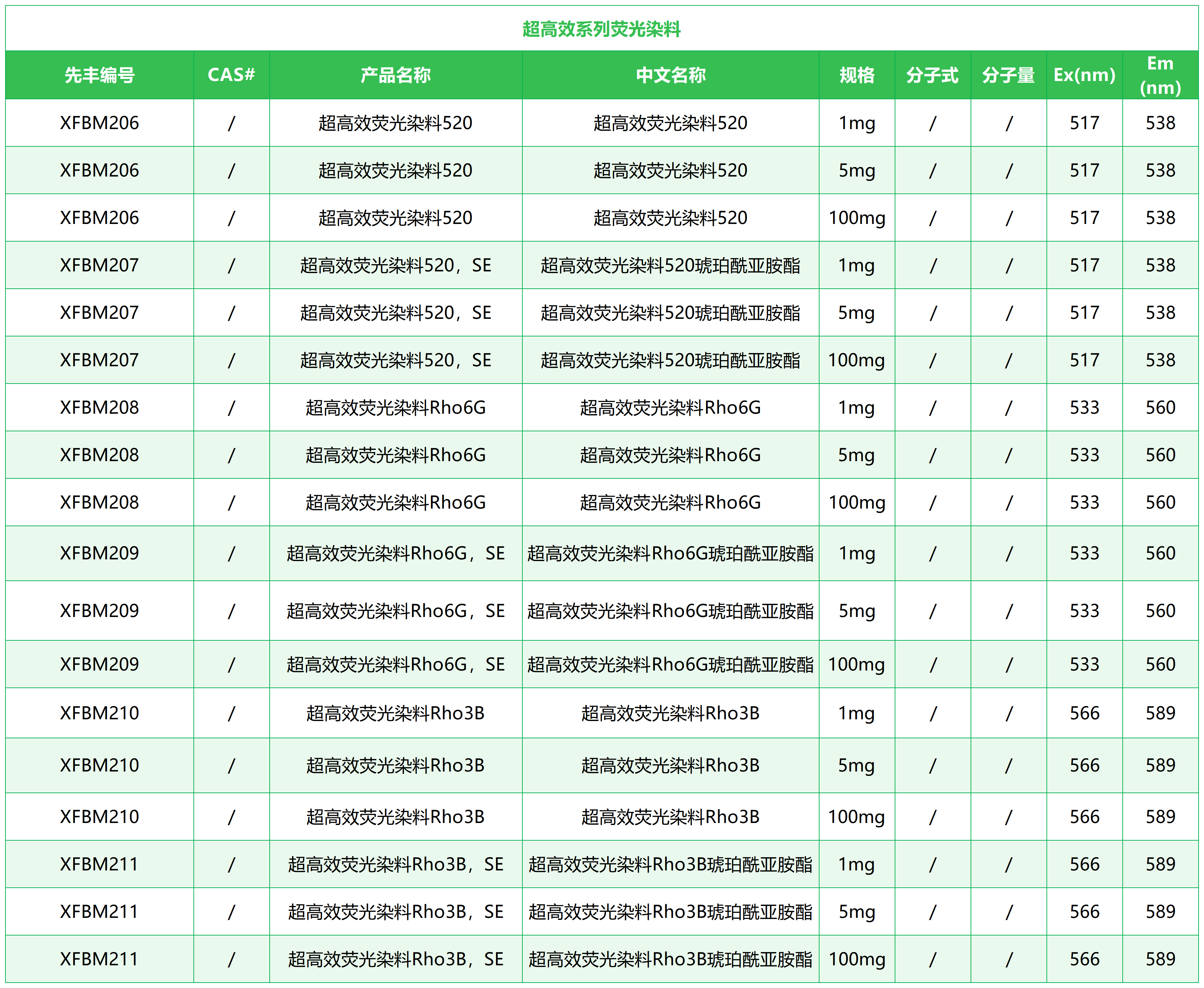Click Em value 560 in XFBM208 1mg row
Screen dimensions: 1204x988
click(1160, 408)
